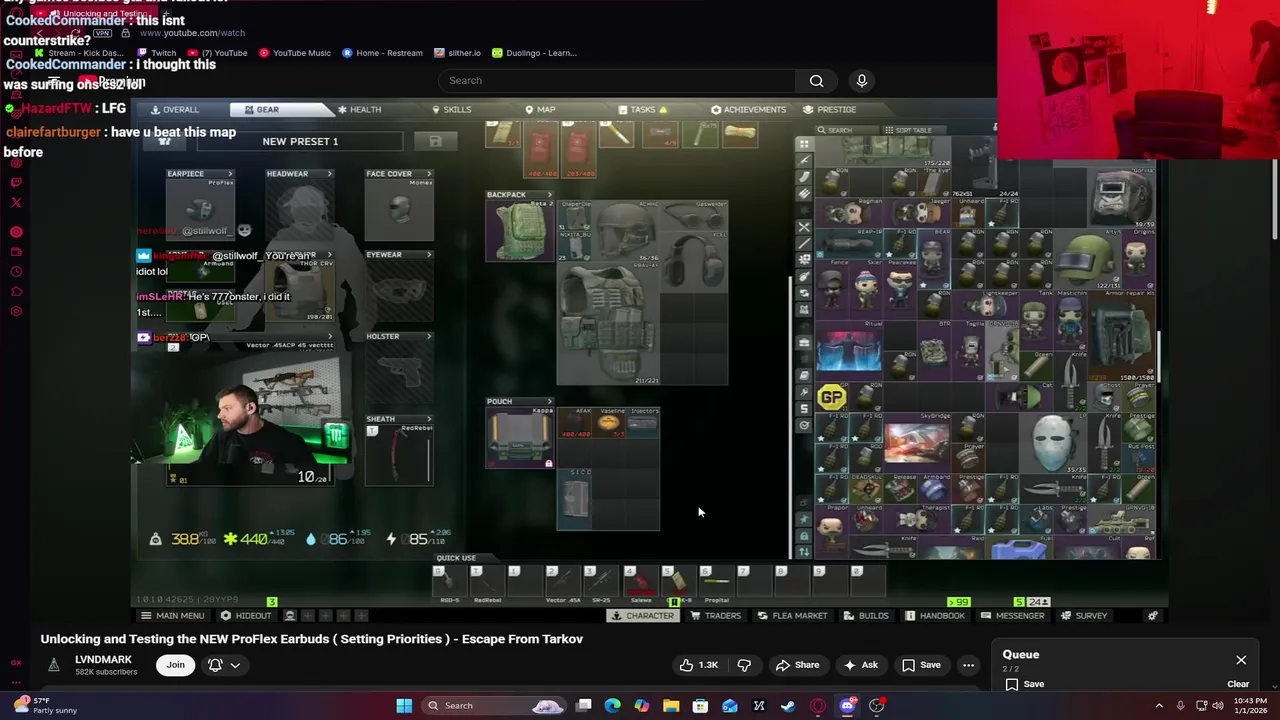
Task: Click the YouTube search box
Action: click(x=618, y=81)
